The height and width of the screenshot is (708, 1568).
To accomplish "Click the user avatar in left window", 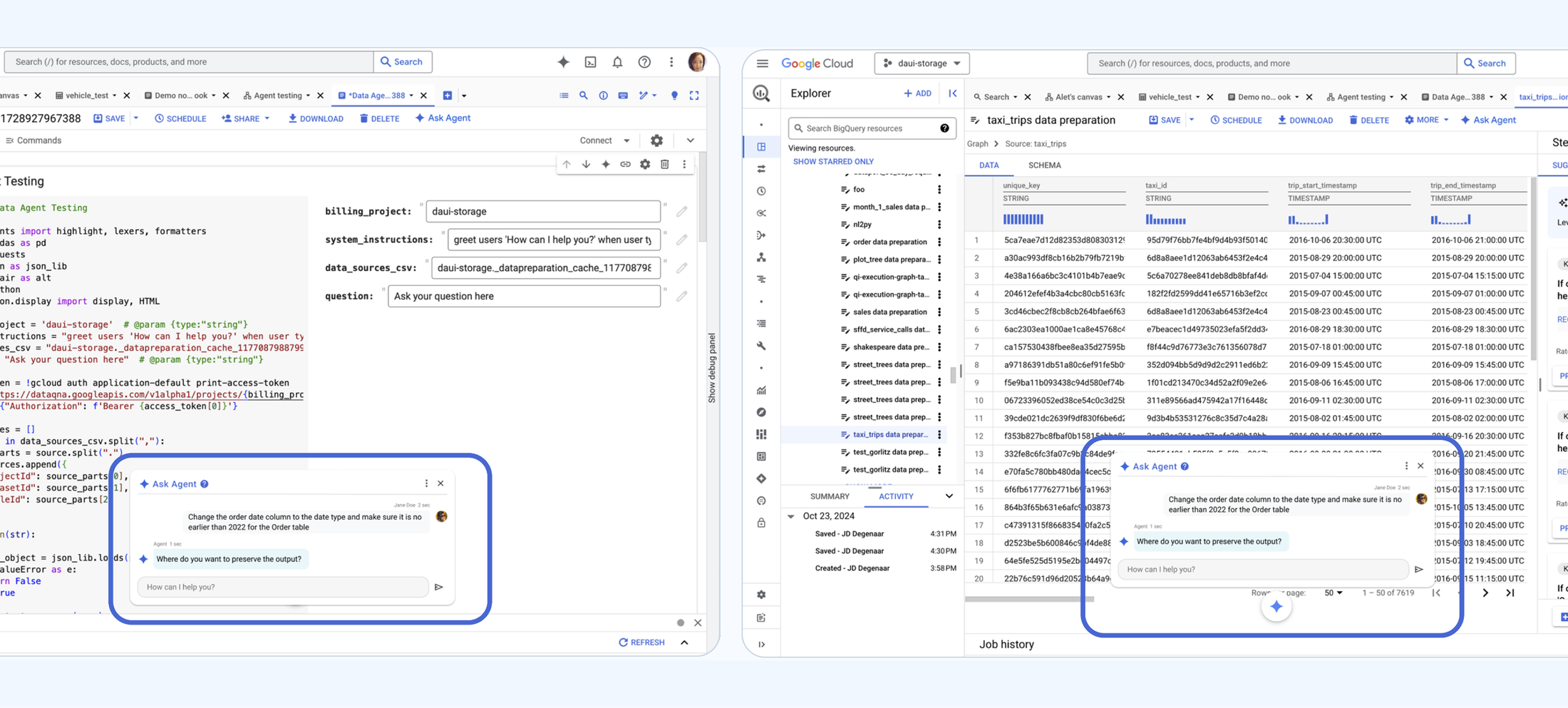I will pos(696,62).
